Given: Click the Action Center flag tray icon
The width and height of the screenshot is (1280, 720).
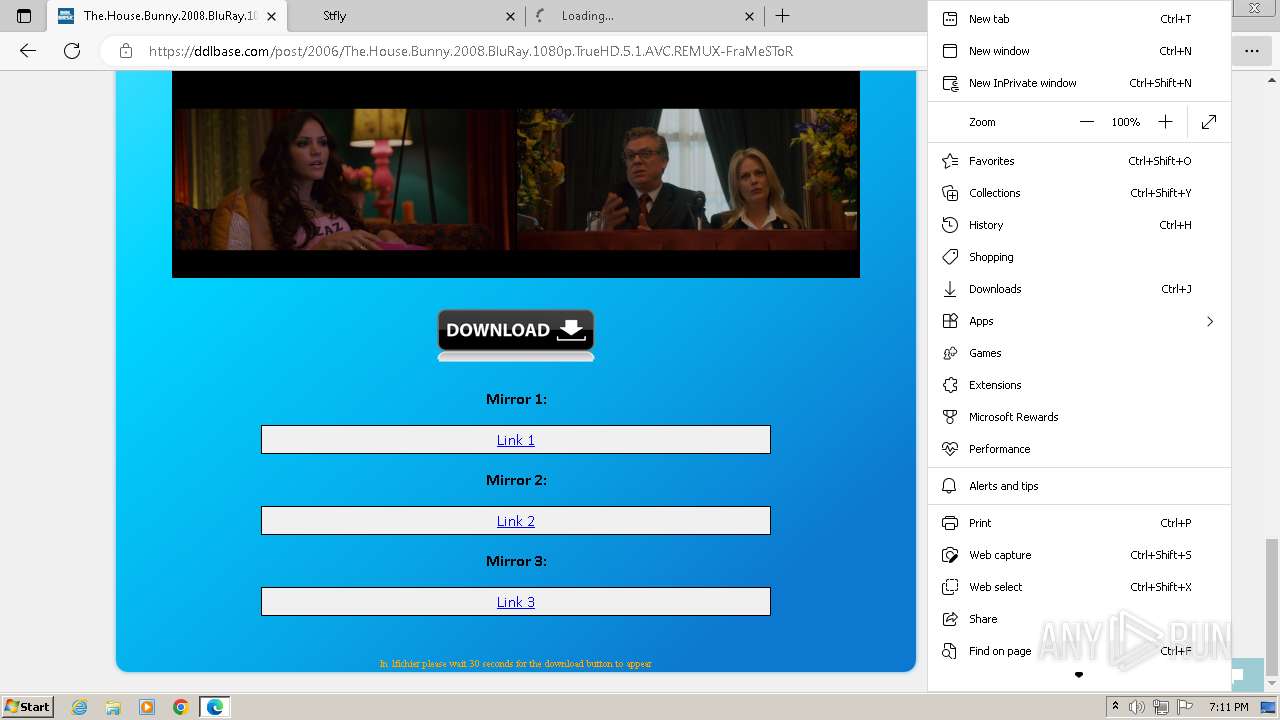Looking at the screenshot, I should point(1185,707).
